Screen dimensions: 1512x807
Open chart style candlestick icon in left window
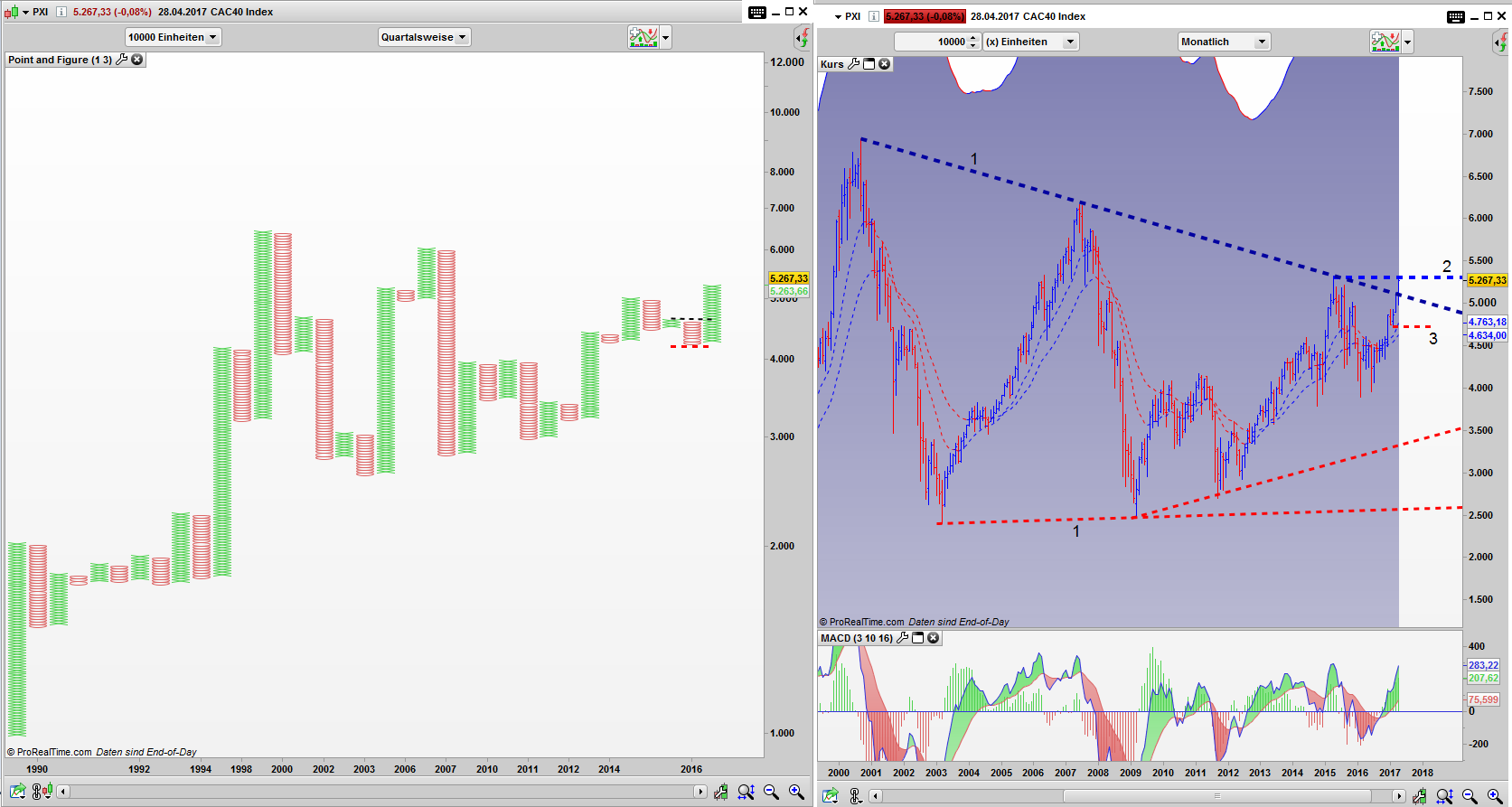coord(11,12)
